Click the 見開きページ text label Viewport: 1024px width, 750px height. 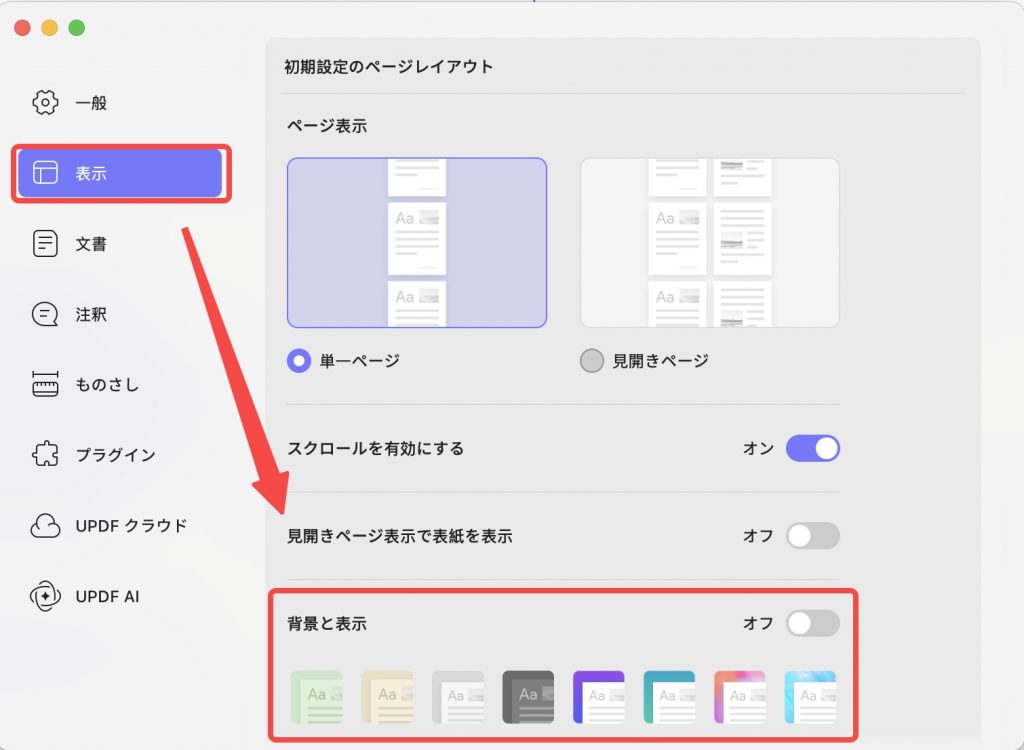pos(660,361)
